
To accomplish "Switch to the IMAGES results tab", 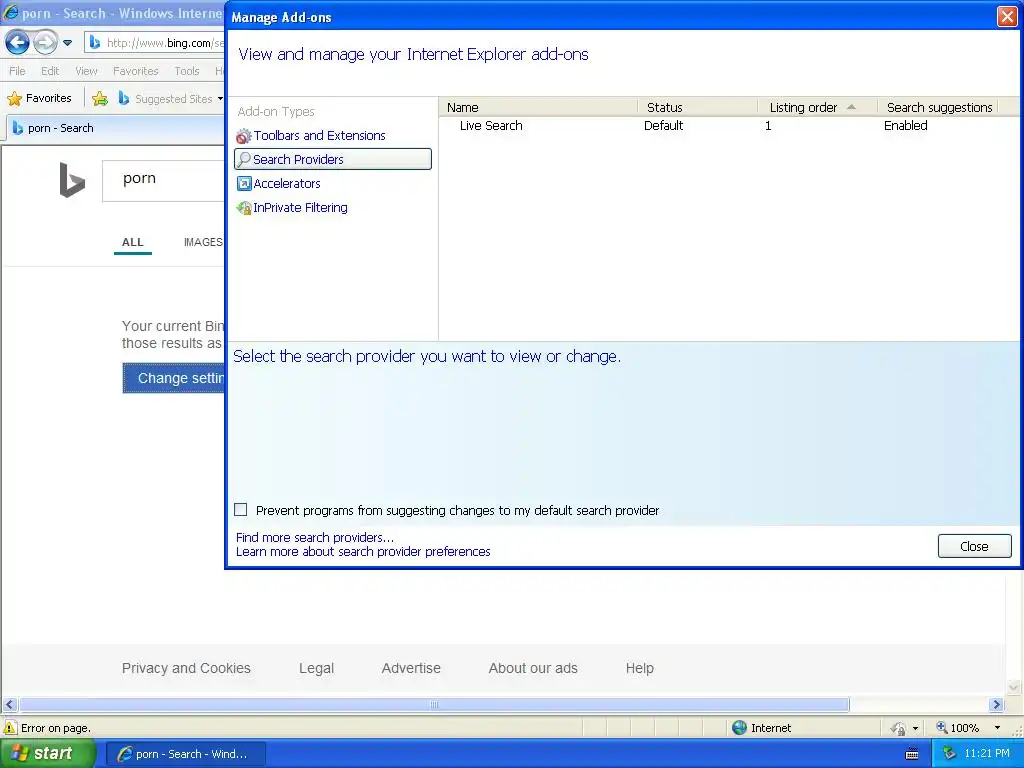I will tap(203, 242).
